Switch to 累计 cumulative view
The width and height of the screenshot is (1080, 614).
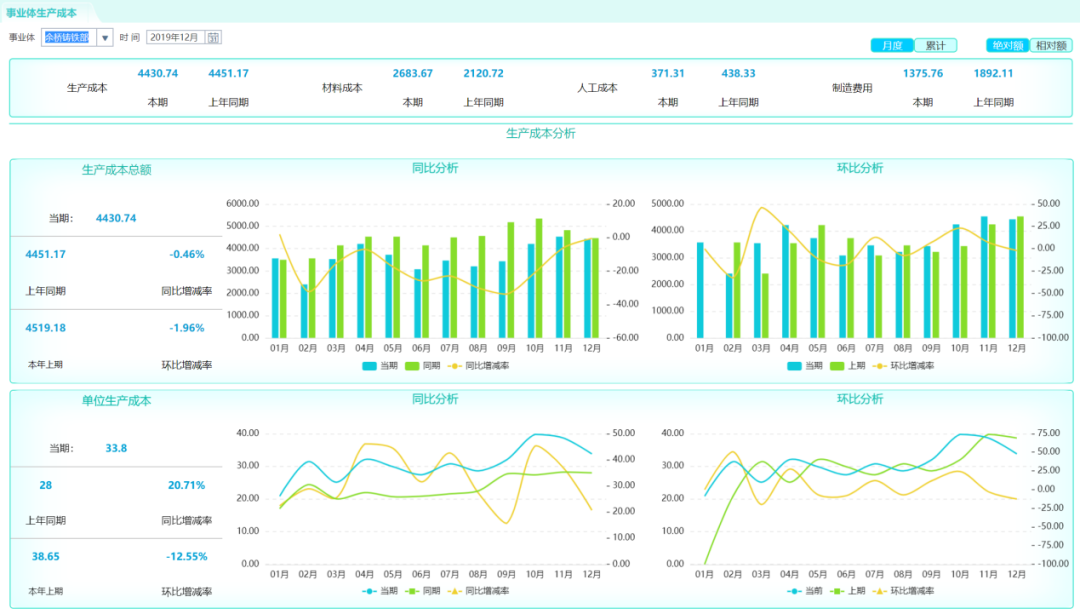pyautogui.click(x=936, y=45)
